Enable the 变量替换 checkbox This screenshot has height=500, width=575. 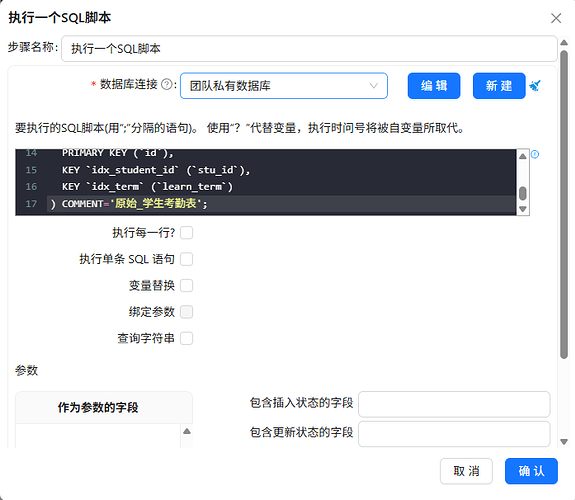point(186,285)
